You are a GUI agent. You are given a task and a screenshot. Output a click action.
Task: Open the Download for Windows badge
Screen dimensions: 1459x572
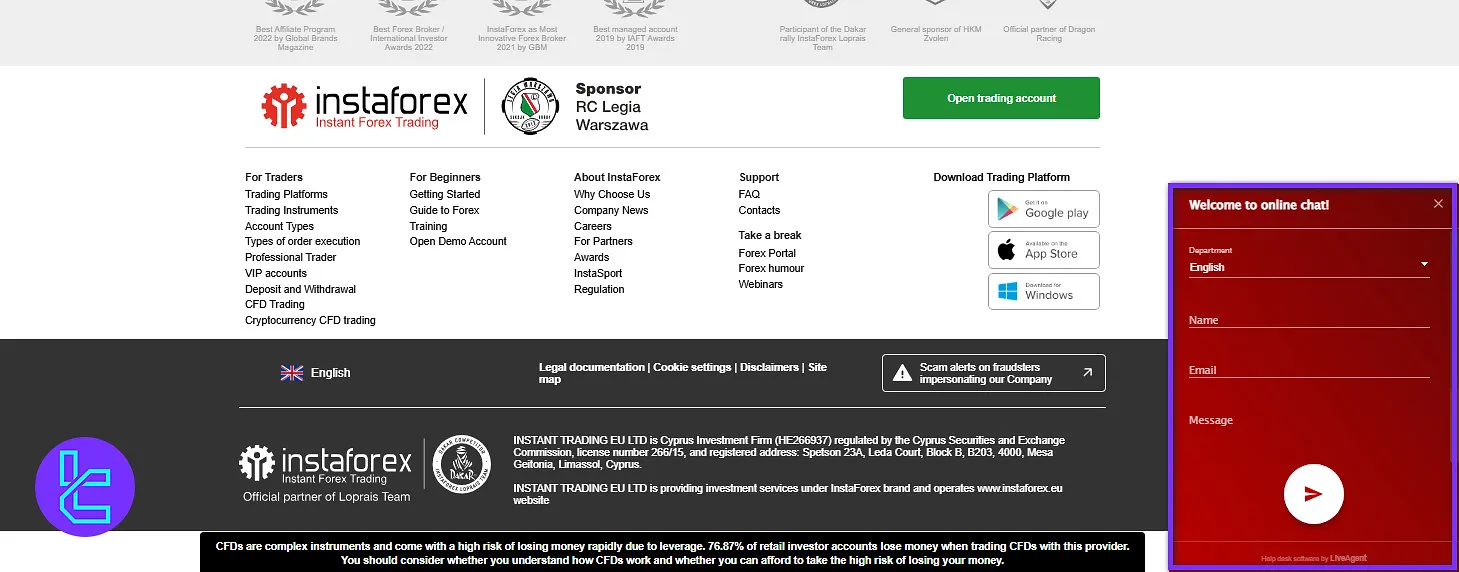pyautogui.click(x=1044, y=291)
